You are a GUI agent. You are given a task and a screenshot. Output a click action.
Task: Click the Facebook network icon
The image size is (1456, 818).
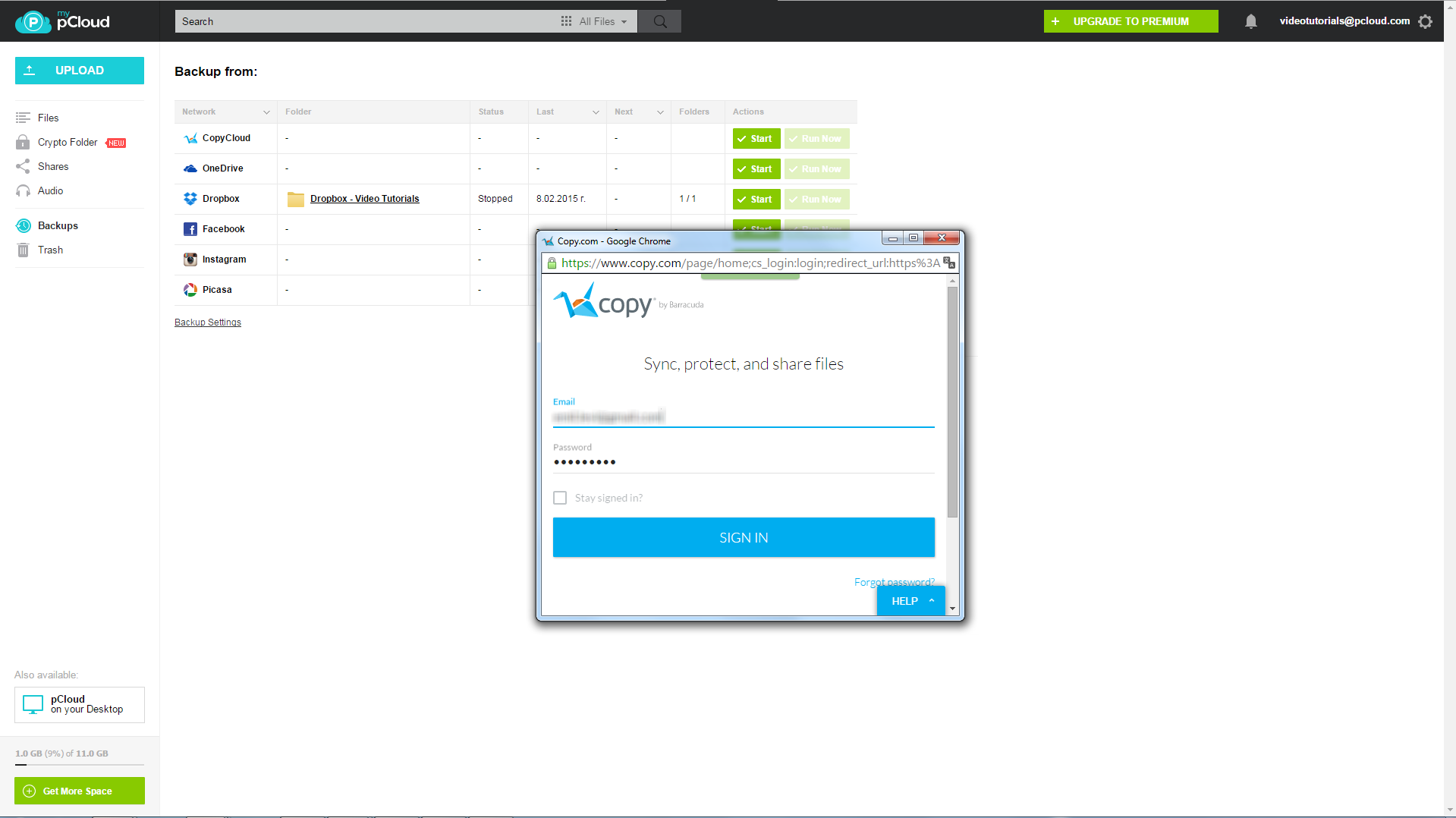pyautogui.click(x=190, y=229)
